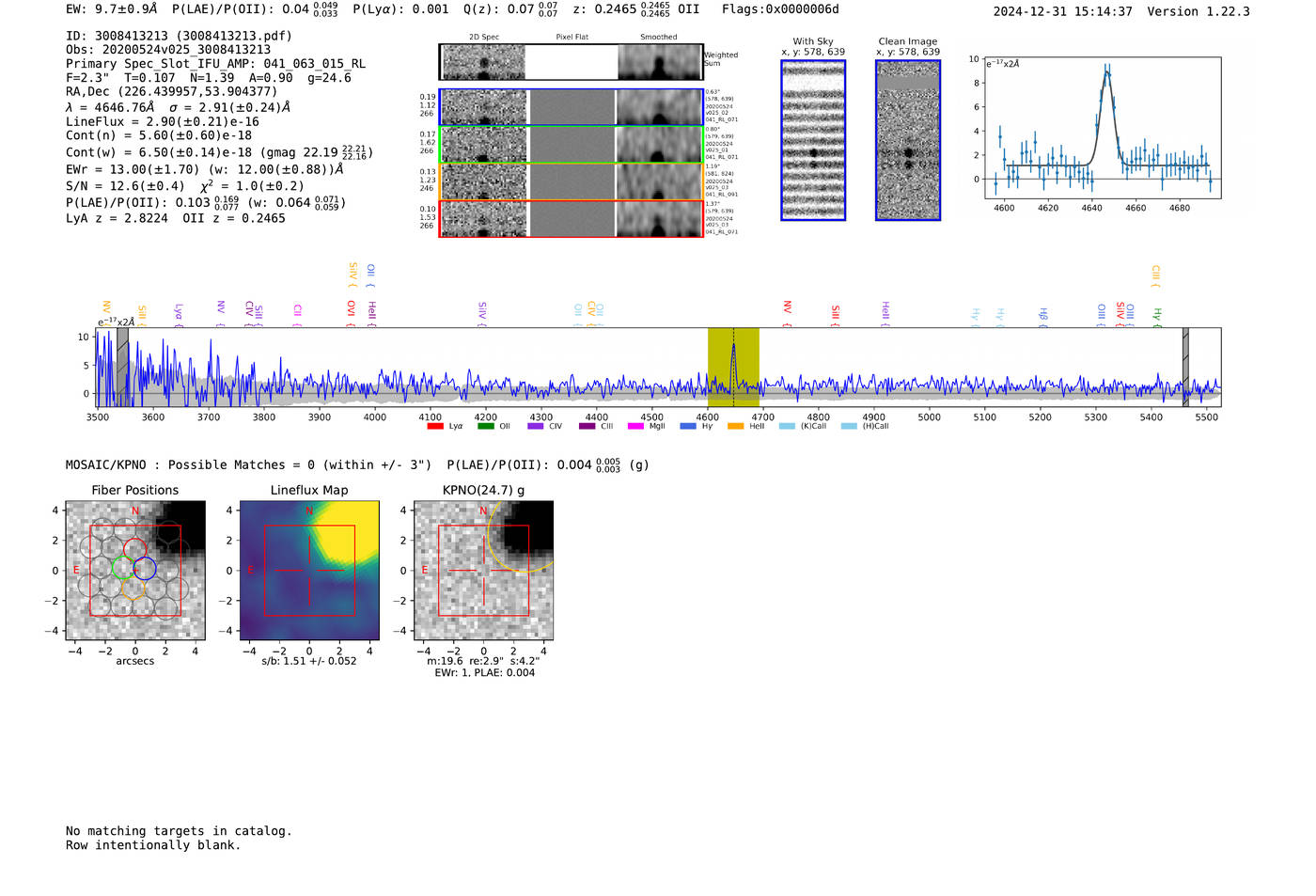Click the Pixel Flat panel in blue-bordered row
The width and height of the screenshot is (1316, 896).
tap(572, 107)
